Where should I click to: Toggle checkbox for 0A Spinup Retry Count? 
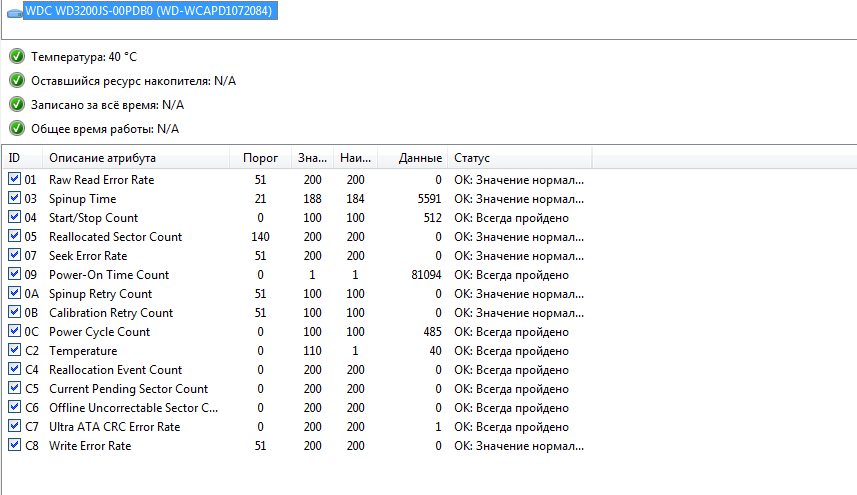pos(15,293)
